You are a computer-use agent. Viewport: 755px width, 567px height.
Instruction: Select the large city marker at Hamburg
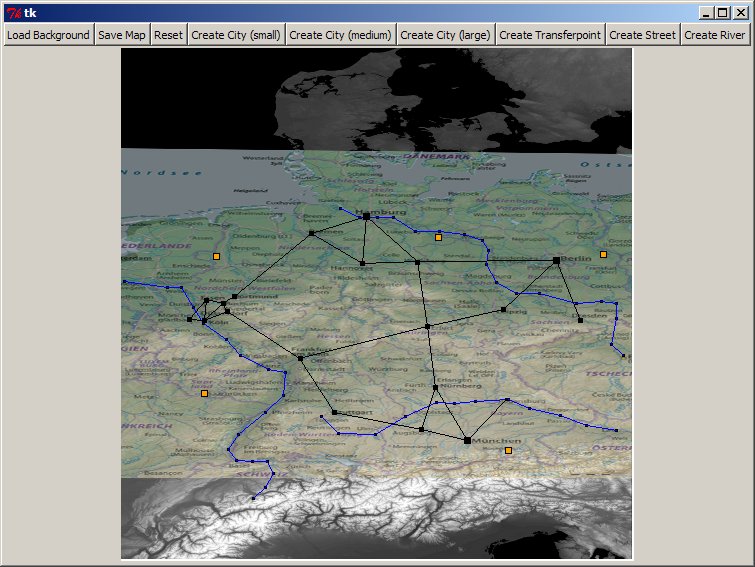(366, 215)
